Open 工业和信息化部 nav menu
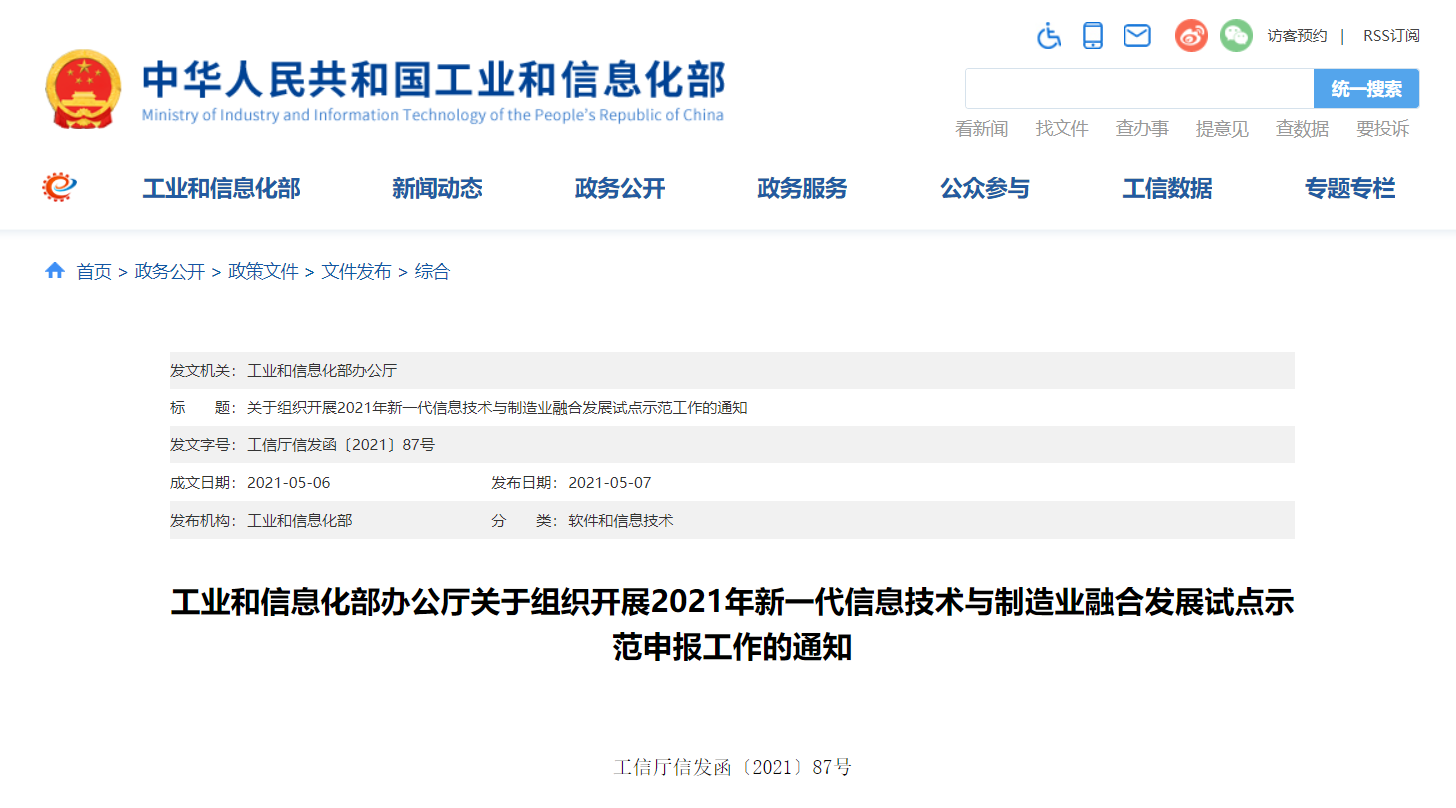Viewport: 1456px width, 808px height. (x=221, y=188)
